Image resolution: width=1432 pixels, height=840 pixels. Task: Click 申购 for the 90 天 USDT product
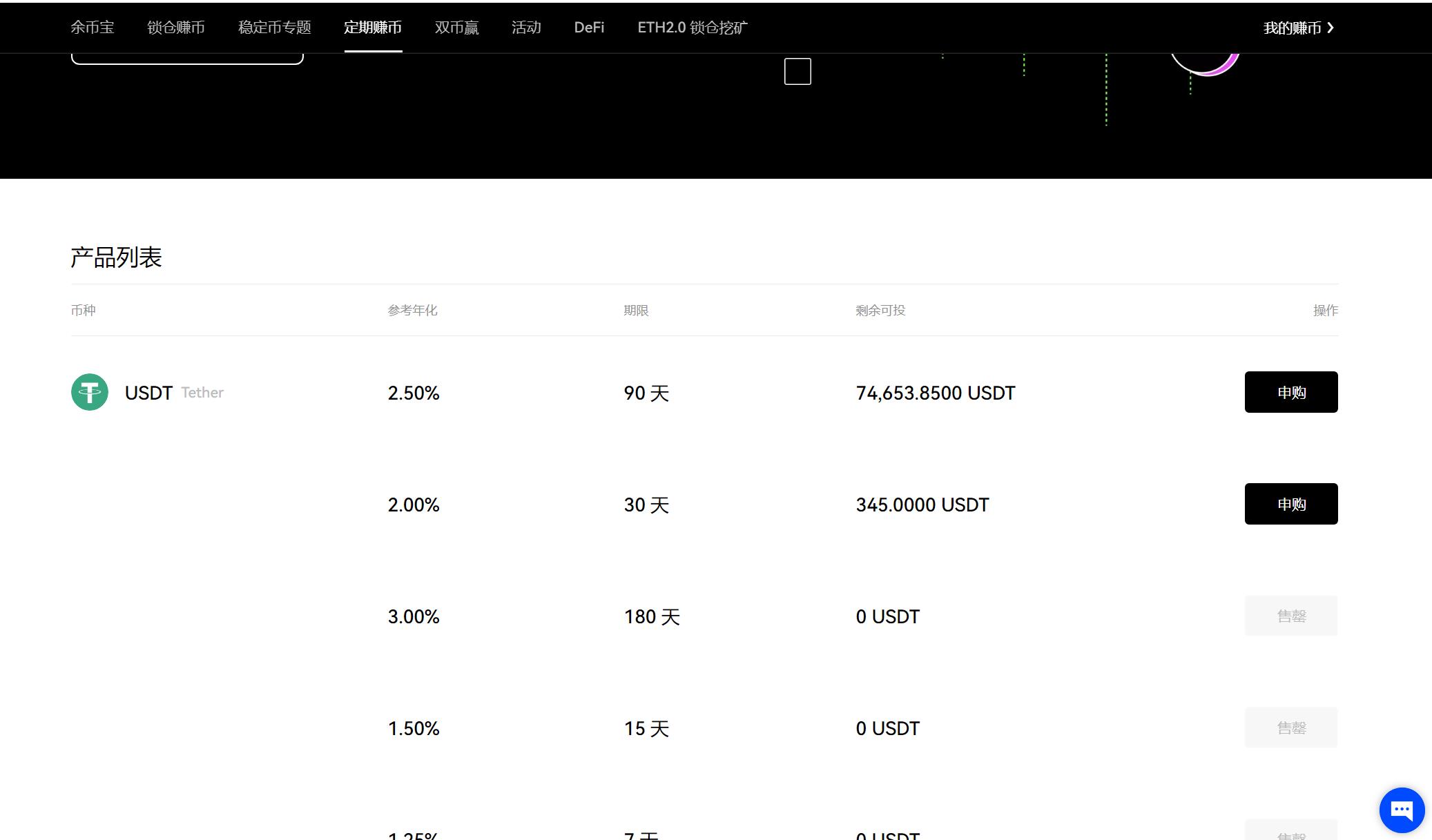tap(1290, 392)
